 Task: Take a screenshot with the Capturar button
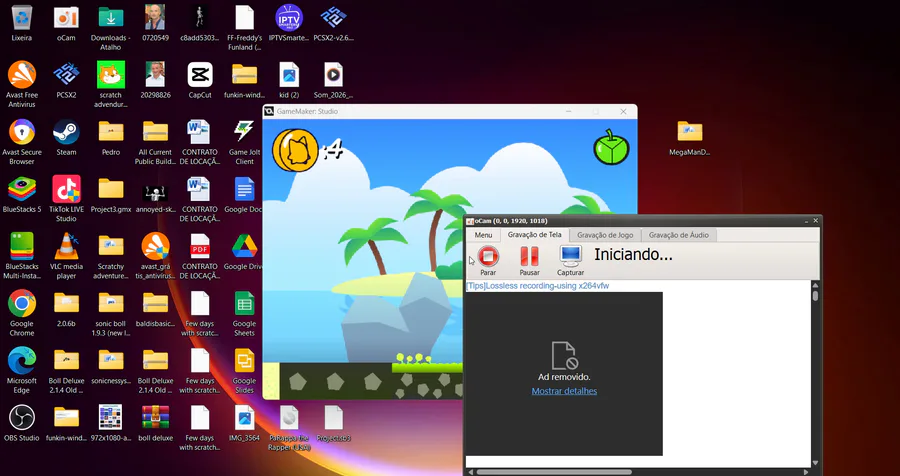click(571, 261)
